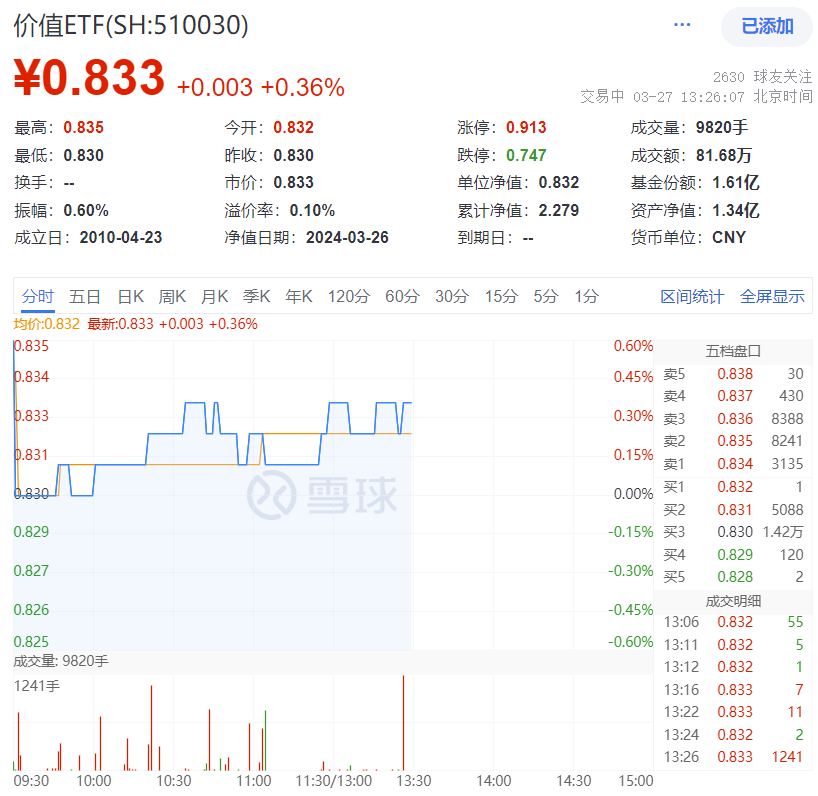The image size is (818, 796).
Task: Open the 日K daily candlestick chart
Action: 130,297
